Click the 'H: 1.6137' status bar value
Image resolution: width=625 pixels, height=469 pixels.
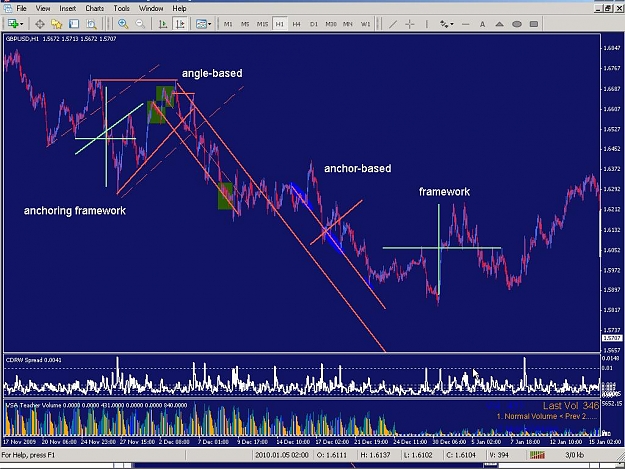pyautogui.click(x=375, y=455)
